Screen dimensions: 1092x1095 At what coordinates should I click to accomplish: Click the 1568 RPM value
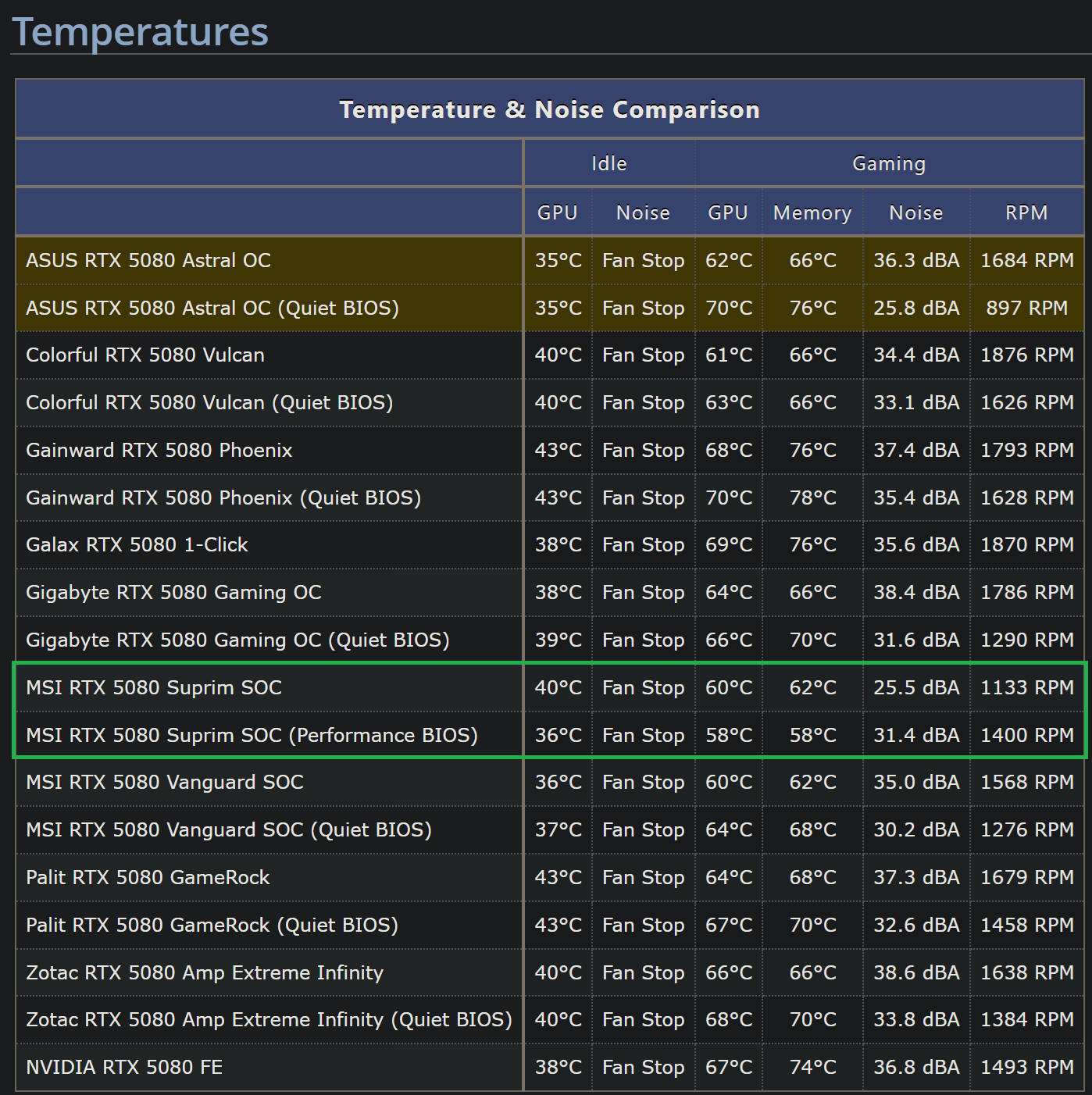1026,782
